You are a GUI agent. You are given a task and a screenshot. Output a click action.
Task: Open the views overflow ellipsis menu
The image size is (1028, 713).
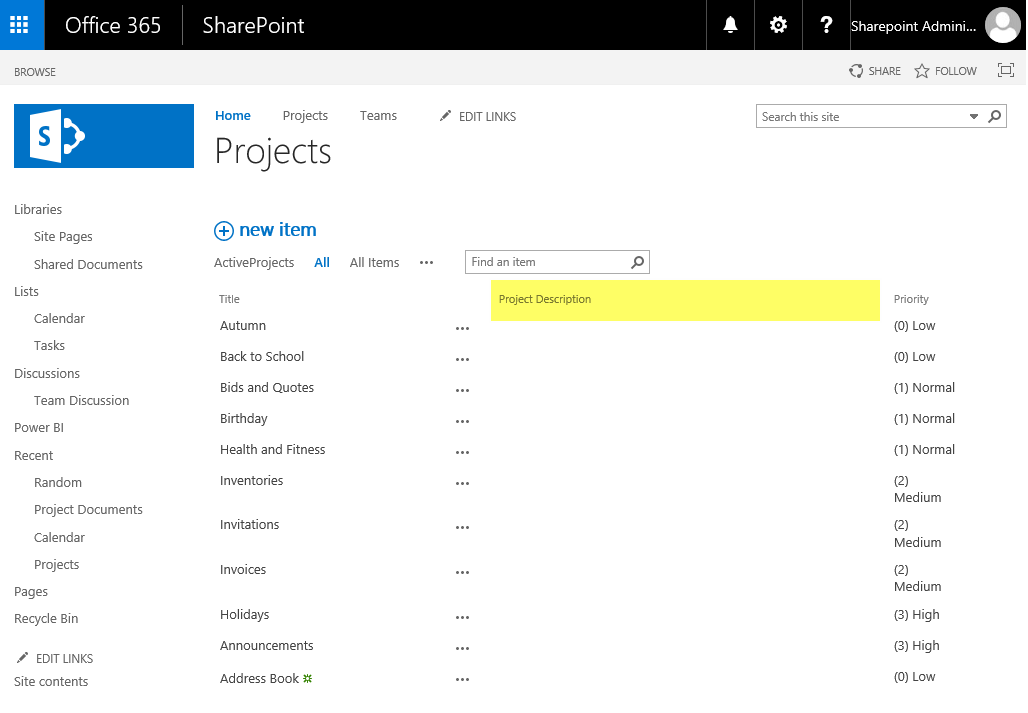(426, 262)
